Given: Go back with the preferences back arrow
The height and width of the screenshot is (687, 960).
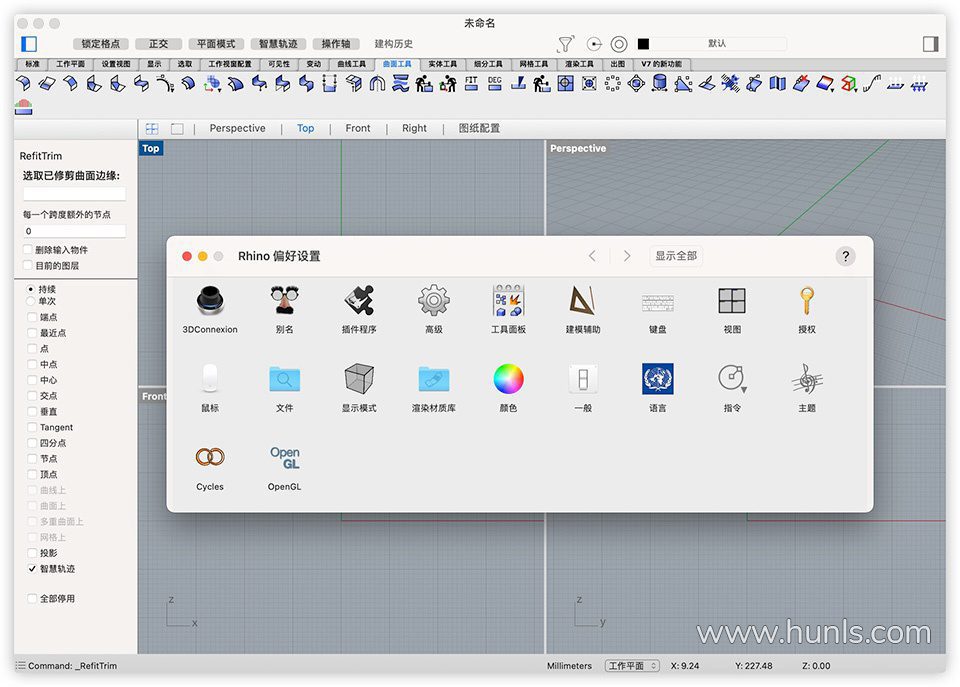Looking at the screenshot, I should [592, 256].
